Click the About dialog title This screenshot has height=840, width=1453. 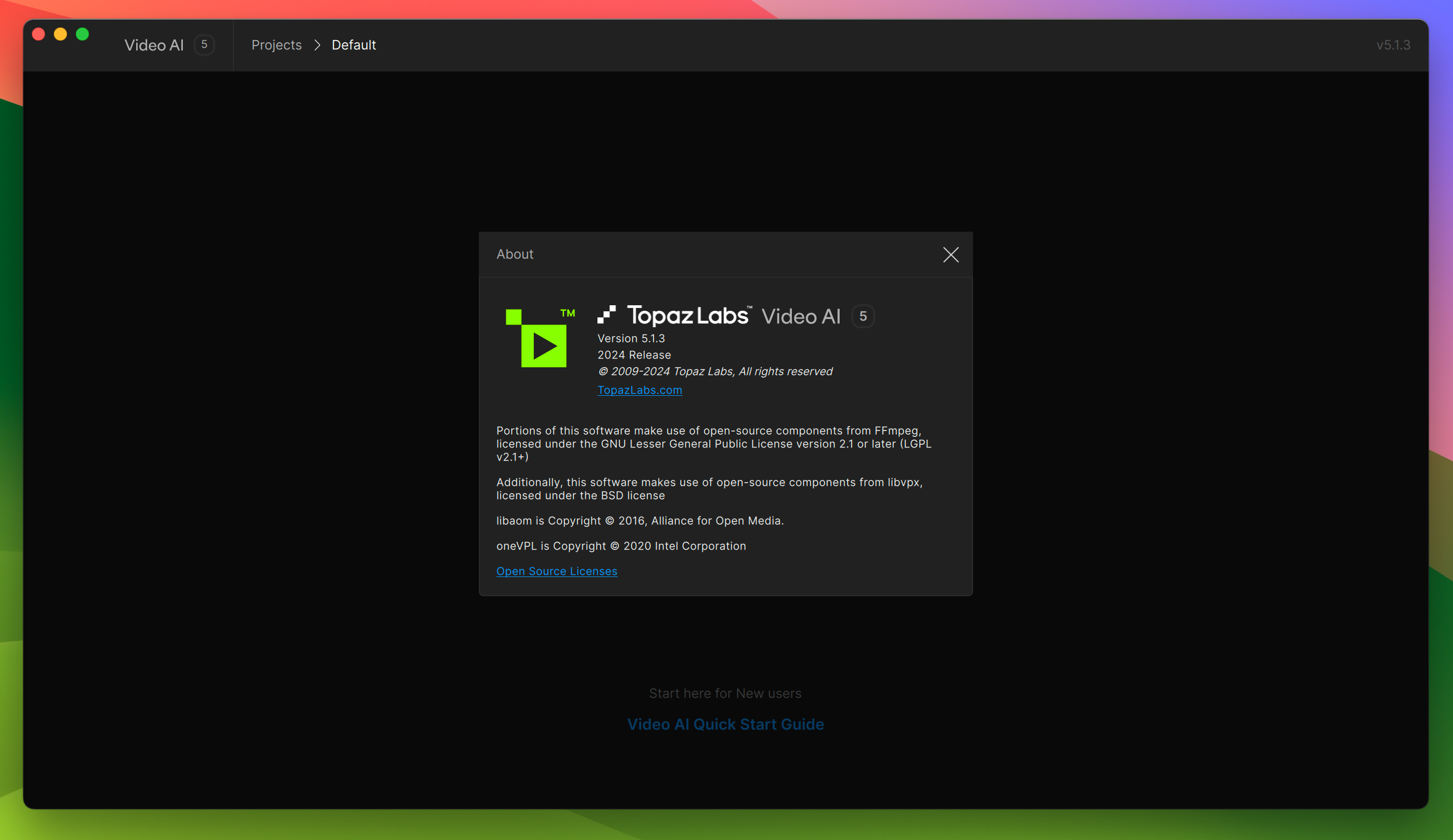[515, 254]
